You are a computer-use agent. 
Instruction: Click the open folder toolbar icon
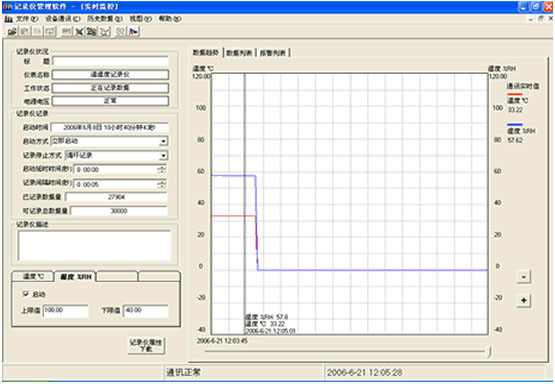(12, 31)
